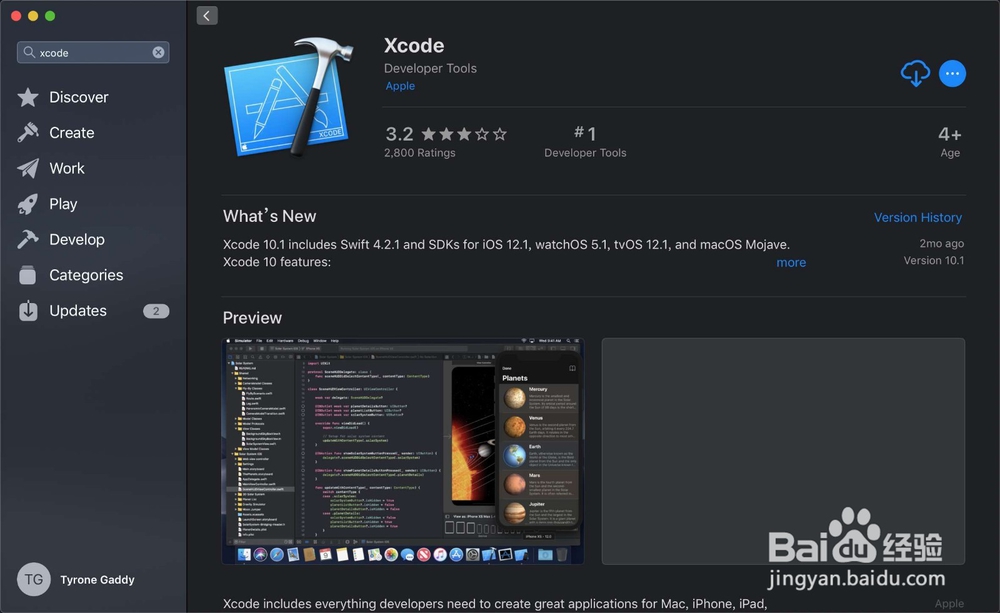Click the Play rocket icon
This screenshot has width=1000, height=613.
pyautogui.click(x=28, y=204)
